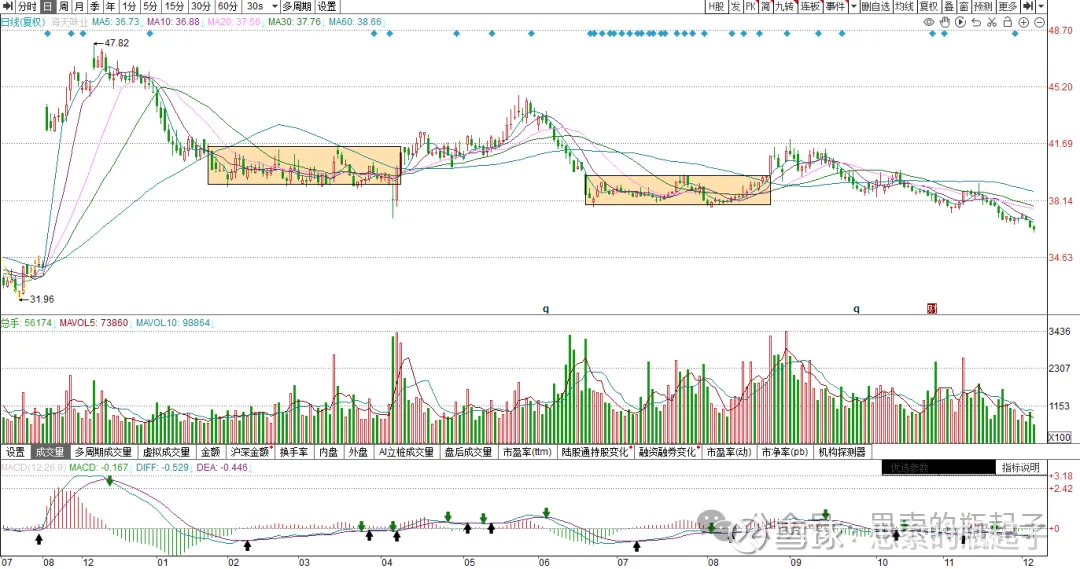Toggle the eye visibility icon
This screenshot has height=569, width=1080.
click(929, 22)
